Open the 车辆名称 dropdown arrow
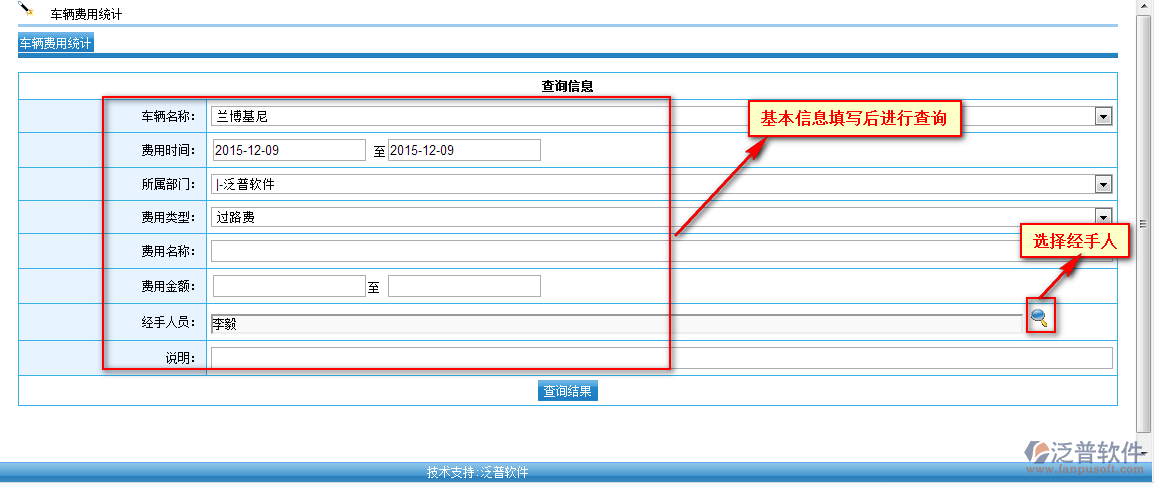Screen dimensions: 1154x485 [x=1103, y=116]
